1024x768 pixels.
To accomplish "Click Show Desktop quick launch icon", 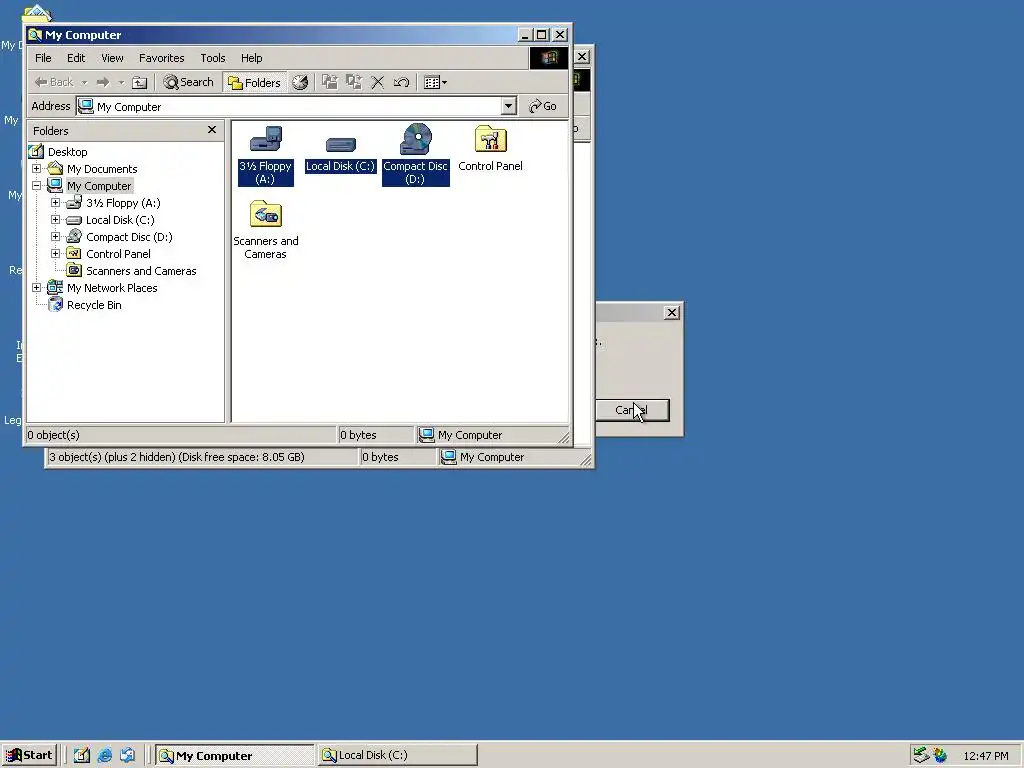I will [x=82, y=756].
